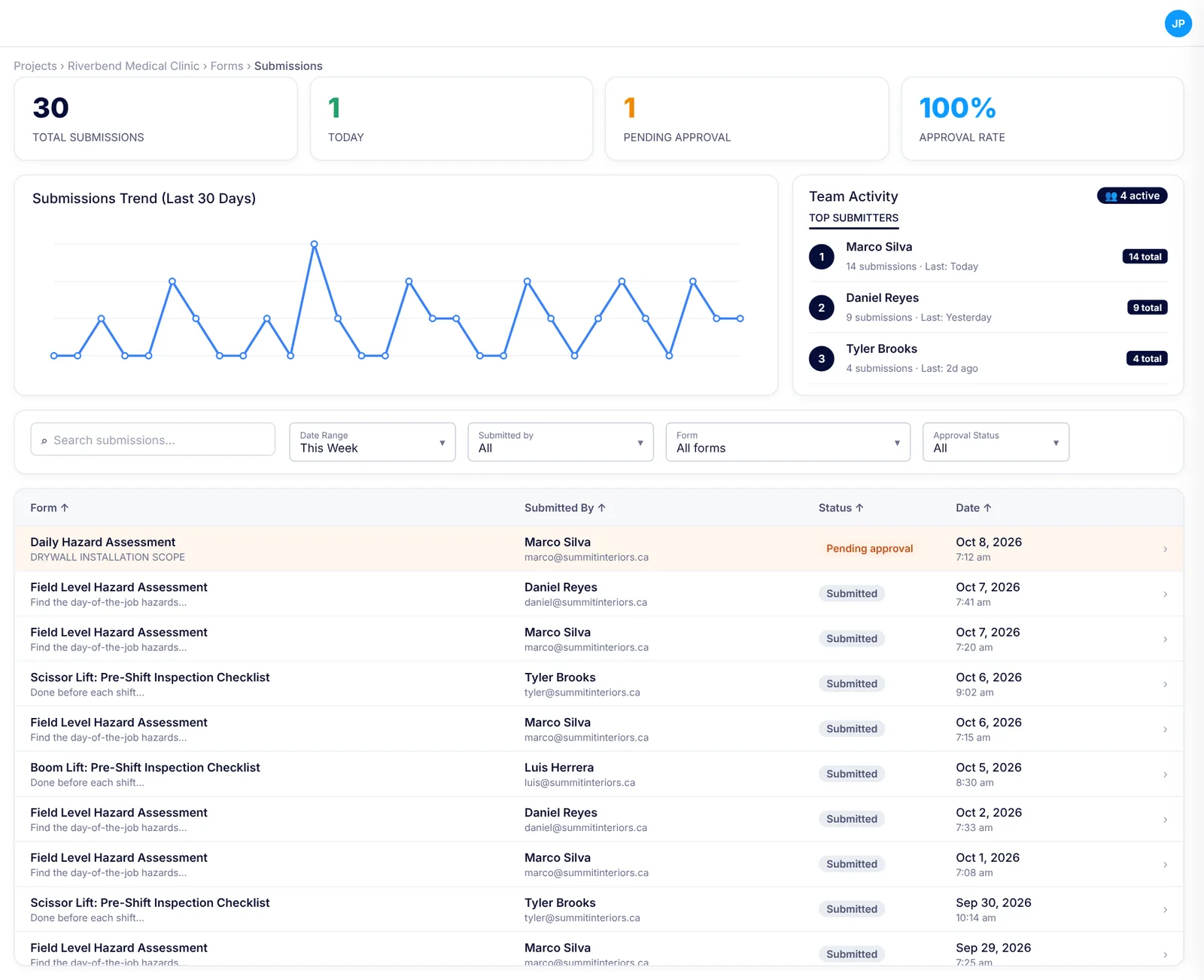Sort by Submitted By column header

(565, 508)
